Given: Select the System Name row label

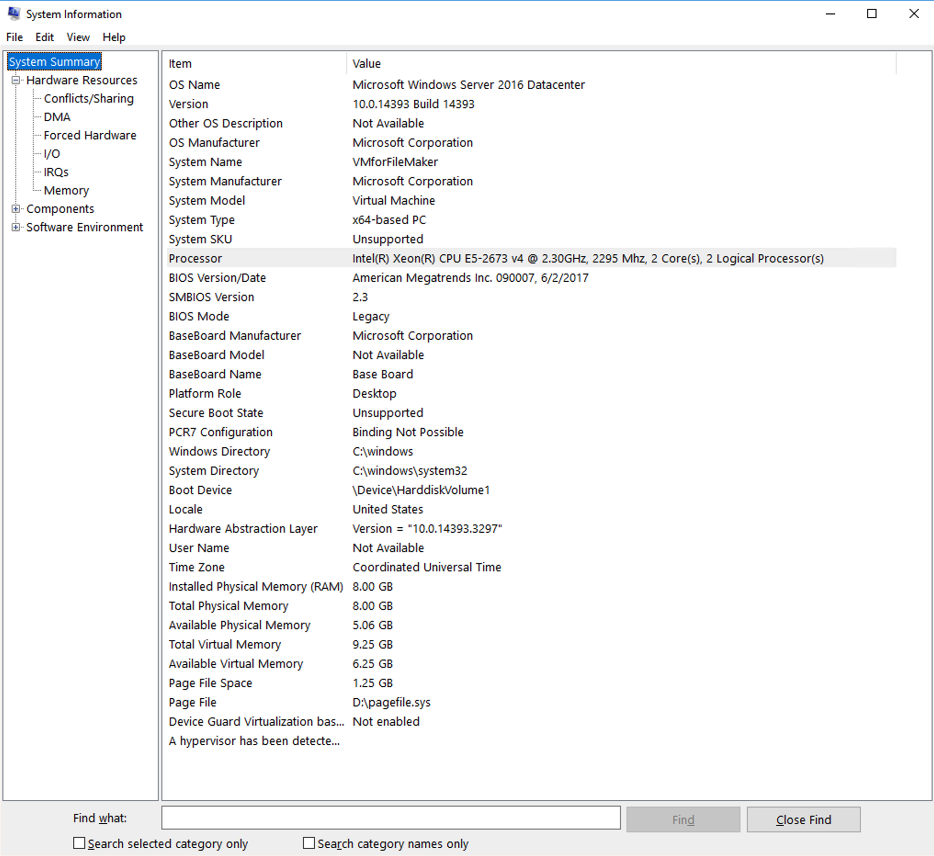Looking at the screenshot, I should coord(205,162).
